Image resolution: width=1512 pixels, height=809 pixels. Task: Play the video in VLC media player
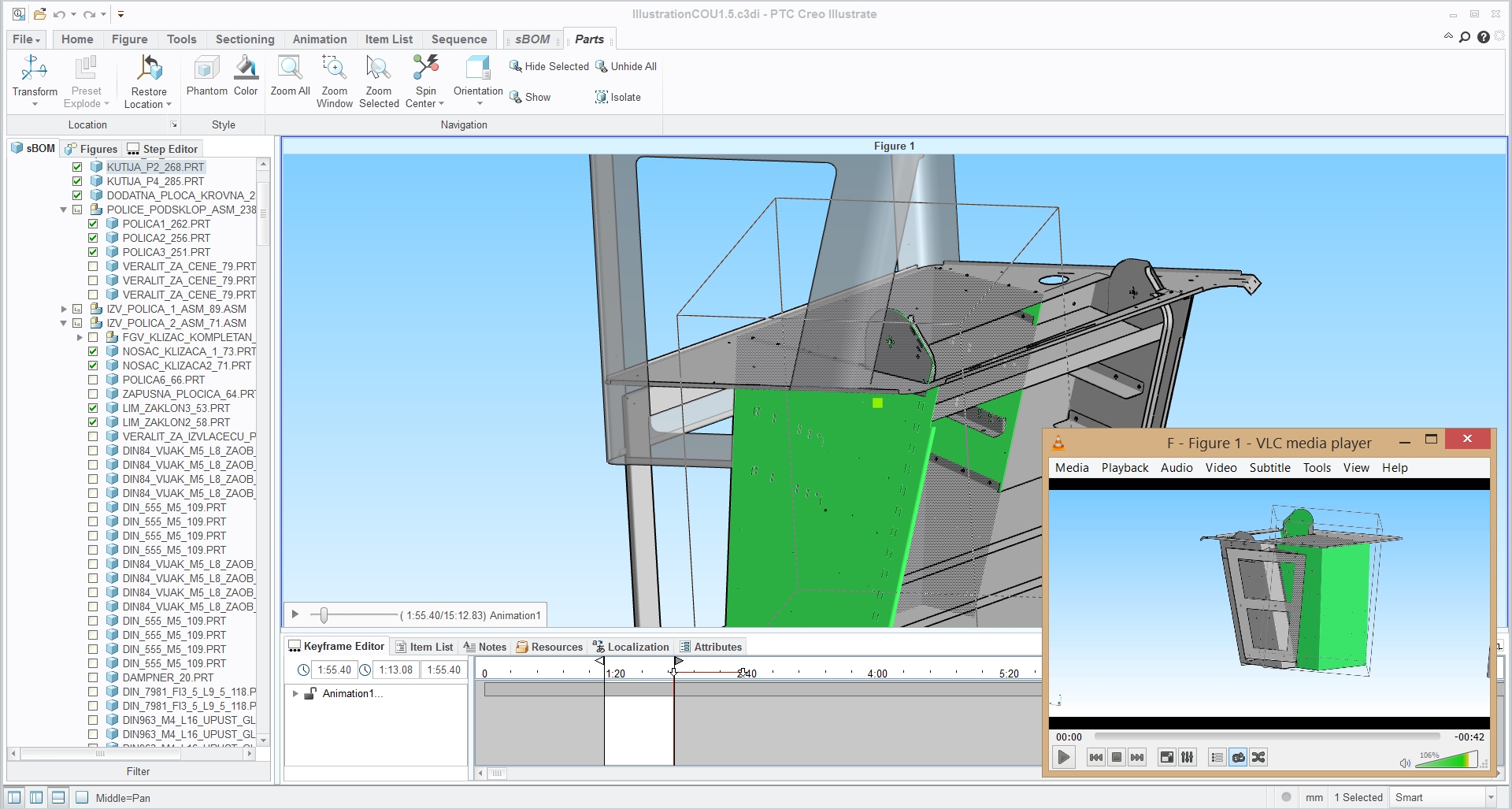[1064, 758]
